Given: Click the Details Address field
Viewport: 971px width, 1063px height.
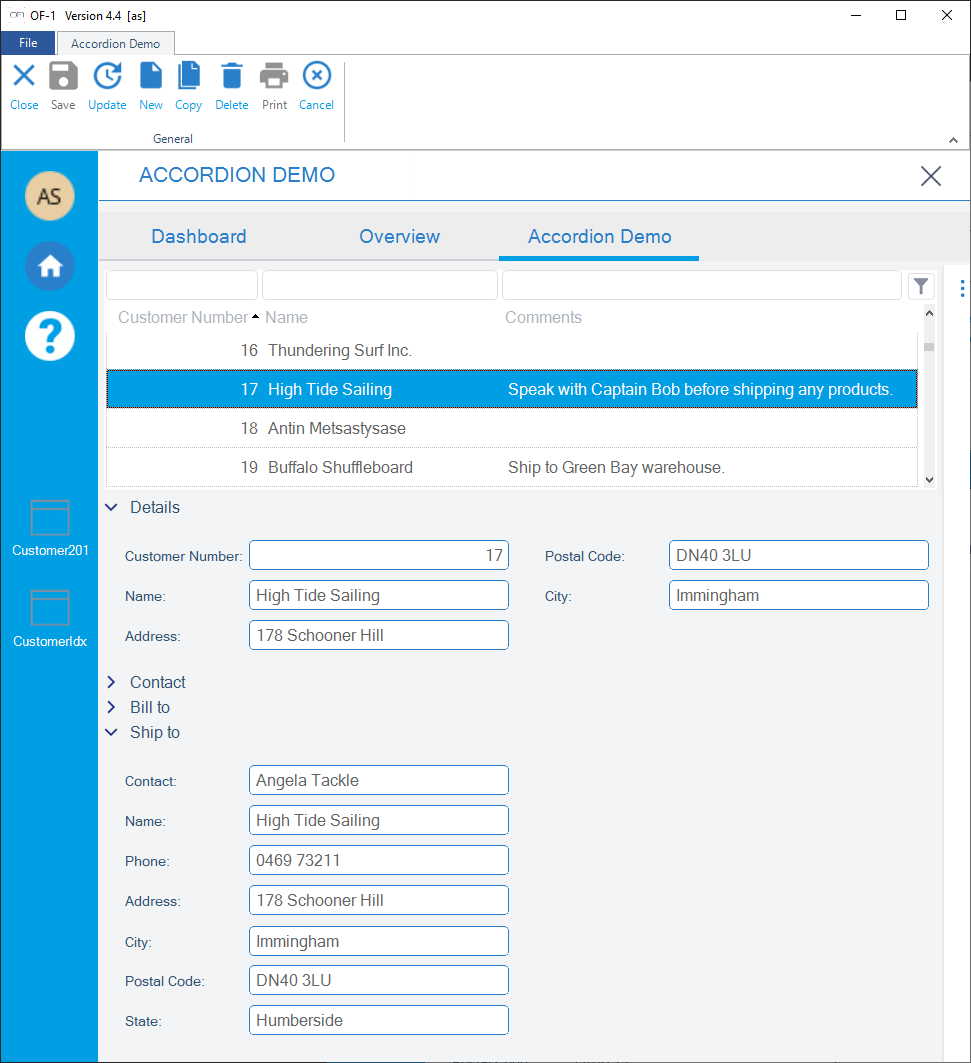Looking at the screenshot, I should coord(379,635).
